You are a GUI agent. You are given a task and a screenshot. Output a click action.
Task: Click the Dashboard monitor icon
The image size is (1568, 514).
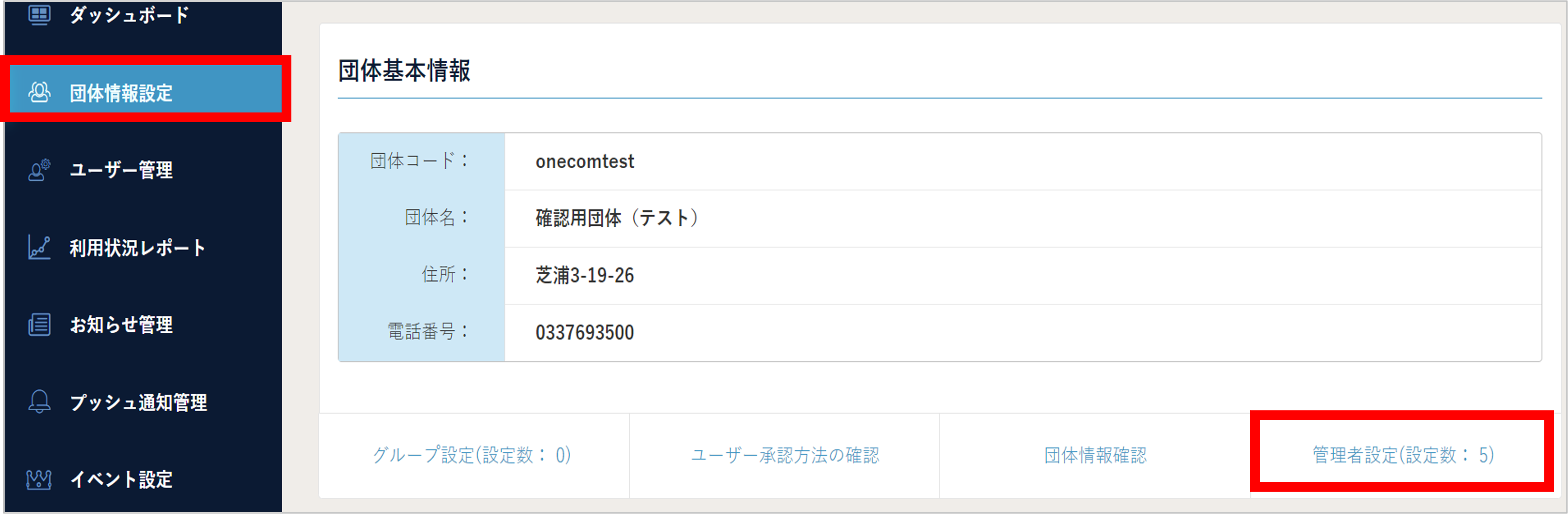click(40, 14)
